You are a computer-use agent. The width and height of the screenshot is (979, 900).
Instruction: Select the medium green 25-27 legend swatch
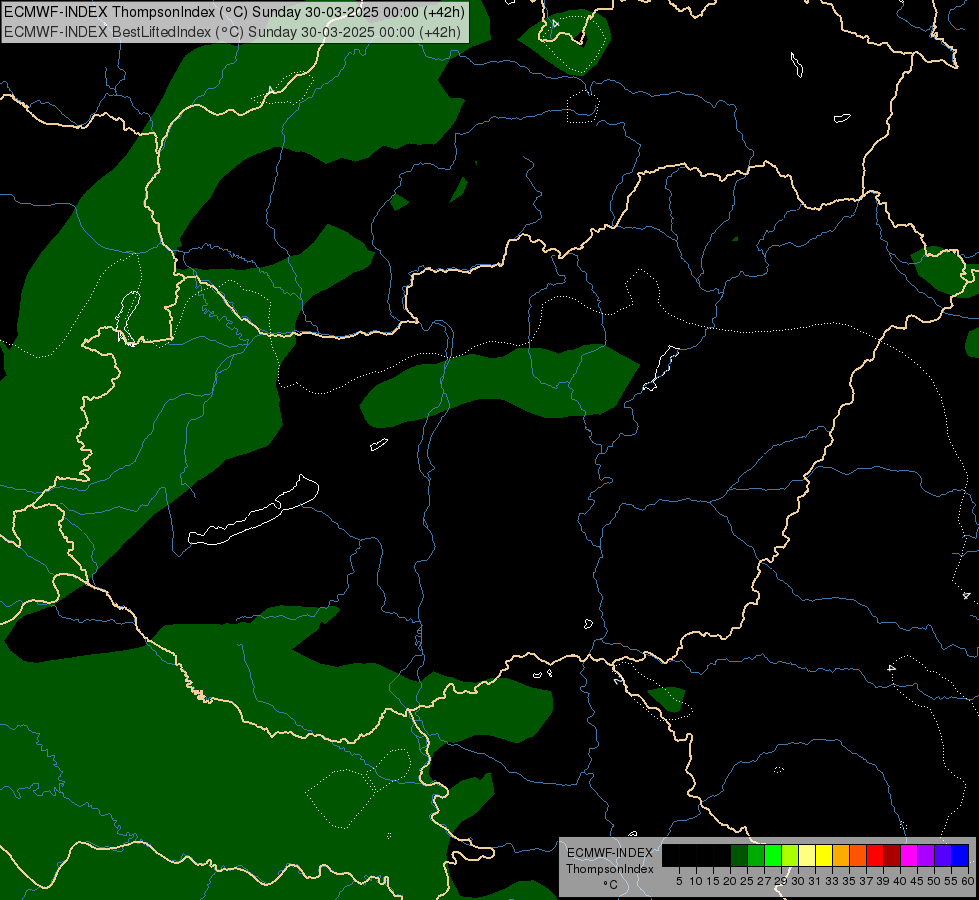(756, 855)
